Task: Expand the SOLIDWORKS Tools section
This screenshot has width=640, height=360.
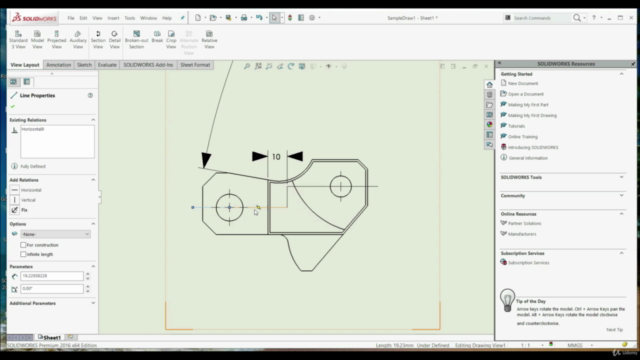Action: 622,177
